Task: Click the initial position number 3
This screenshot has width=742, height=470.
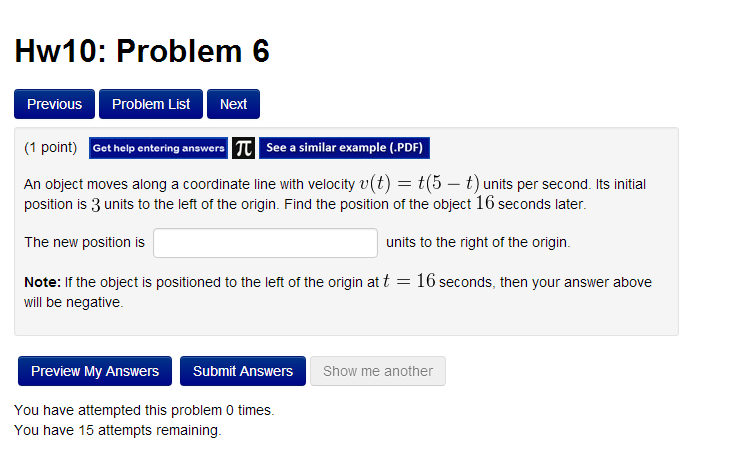Action: coord(95,204)
